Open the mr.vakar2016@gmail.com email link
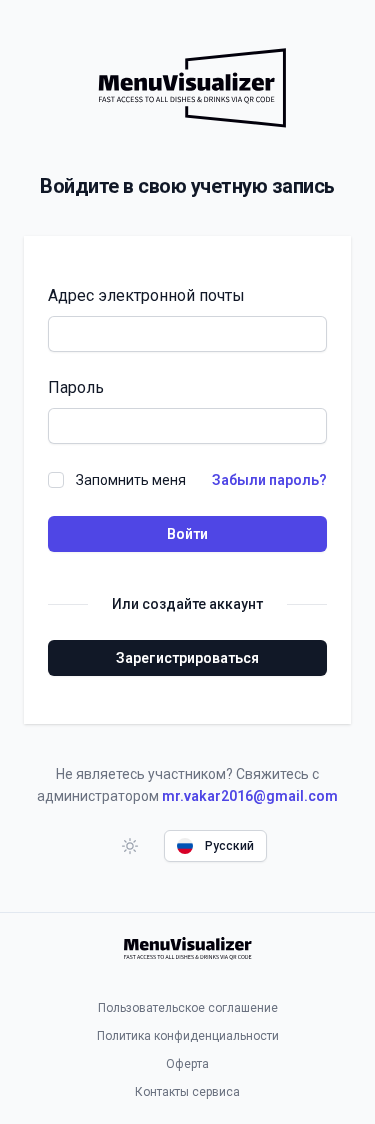 pos(250,796)
